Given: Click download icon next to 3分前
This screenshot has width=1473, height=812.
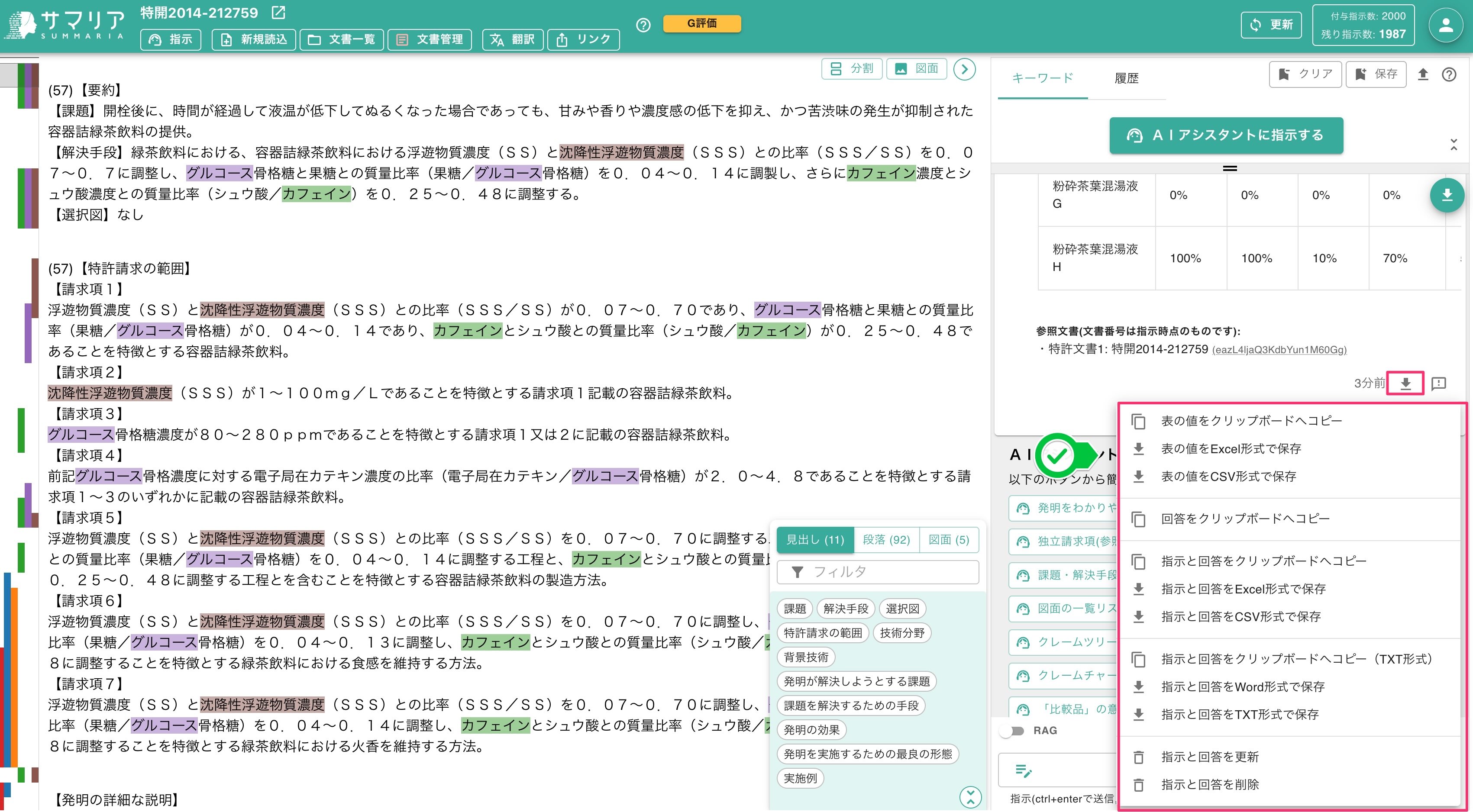Looking at the screenshot, I should tap(1405, 383).
